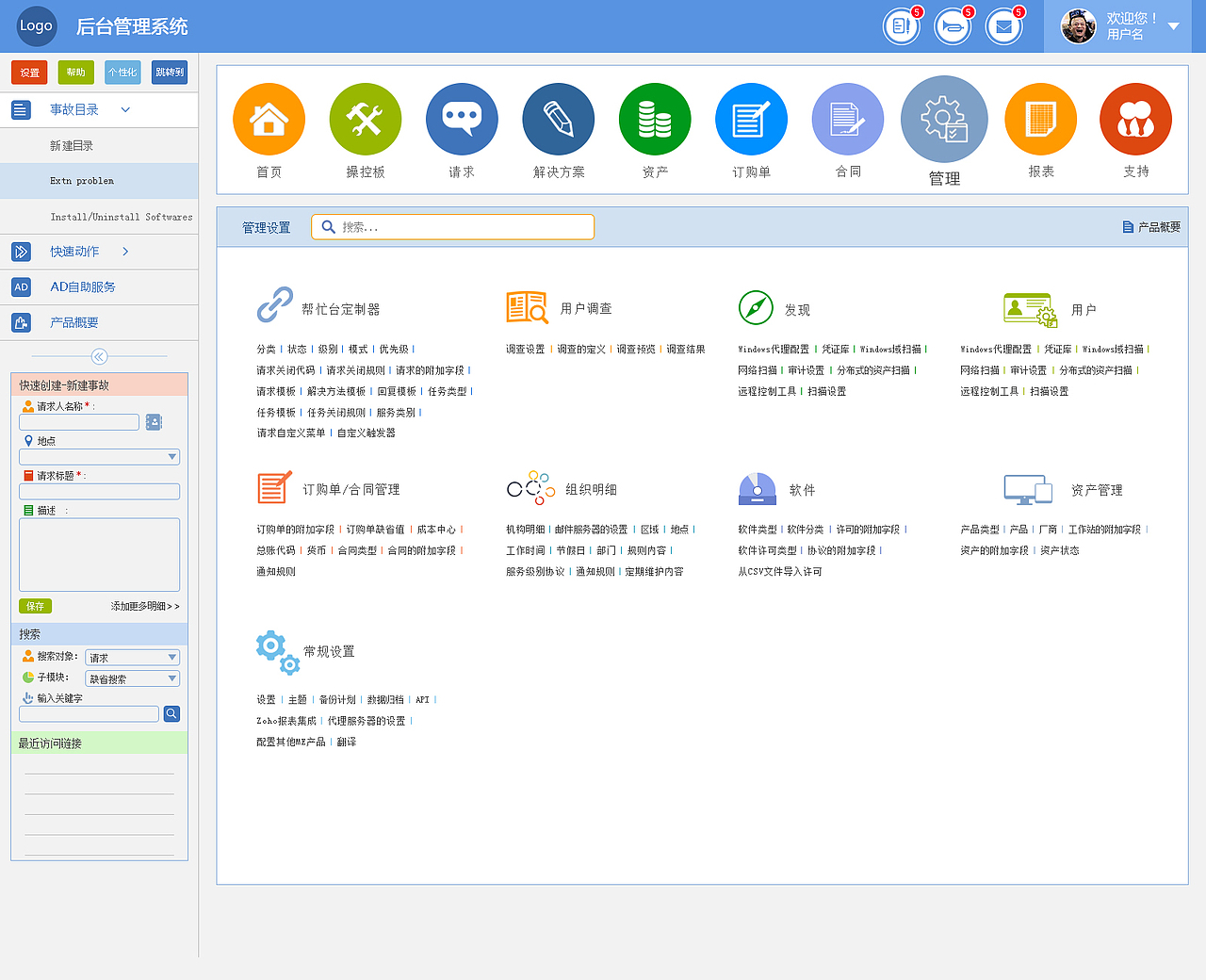The height and width of the screenshot is (980, 1206).
Task: Collapse the sidebar with the double-arrow icon
Action: 99,356
